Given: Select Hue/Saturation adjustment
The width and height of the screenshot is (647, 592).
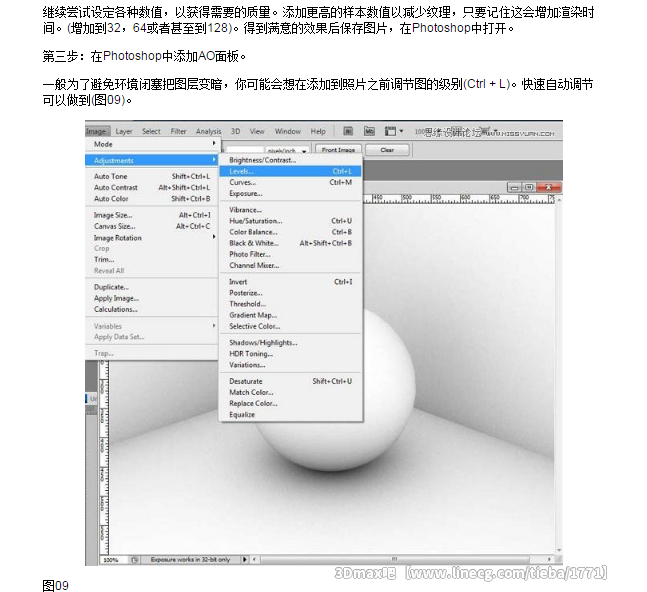Looking at the screenshot, I should [290, 221].
